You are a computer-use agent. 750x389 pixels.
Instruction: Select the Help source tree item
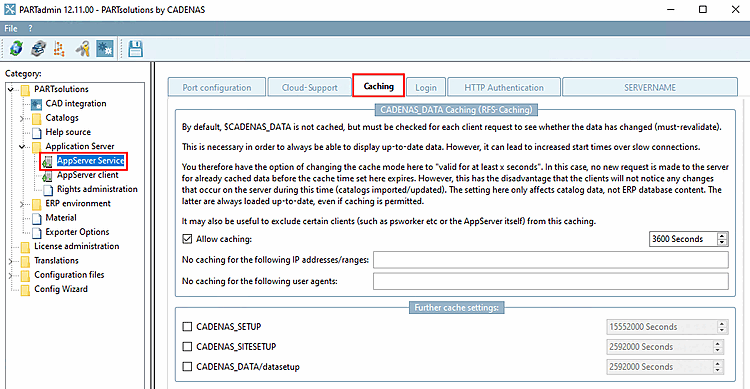(x=68, y=132)
